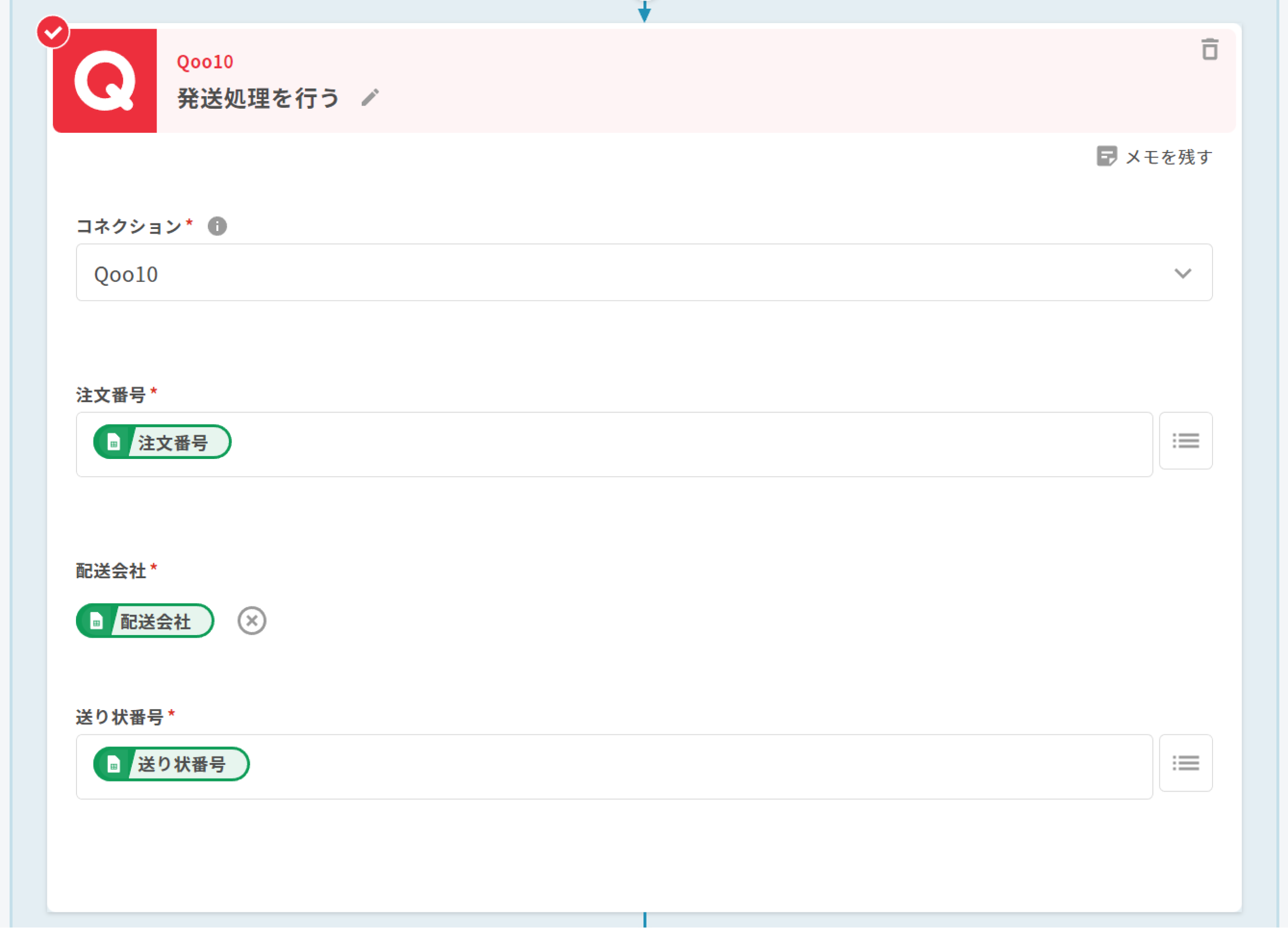
Task: Show connection info tooltip icon
Action: (217, 226)
